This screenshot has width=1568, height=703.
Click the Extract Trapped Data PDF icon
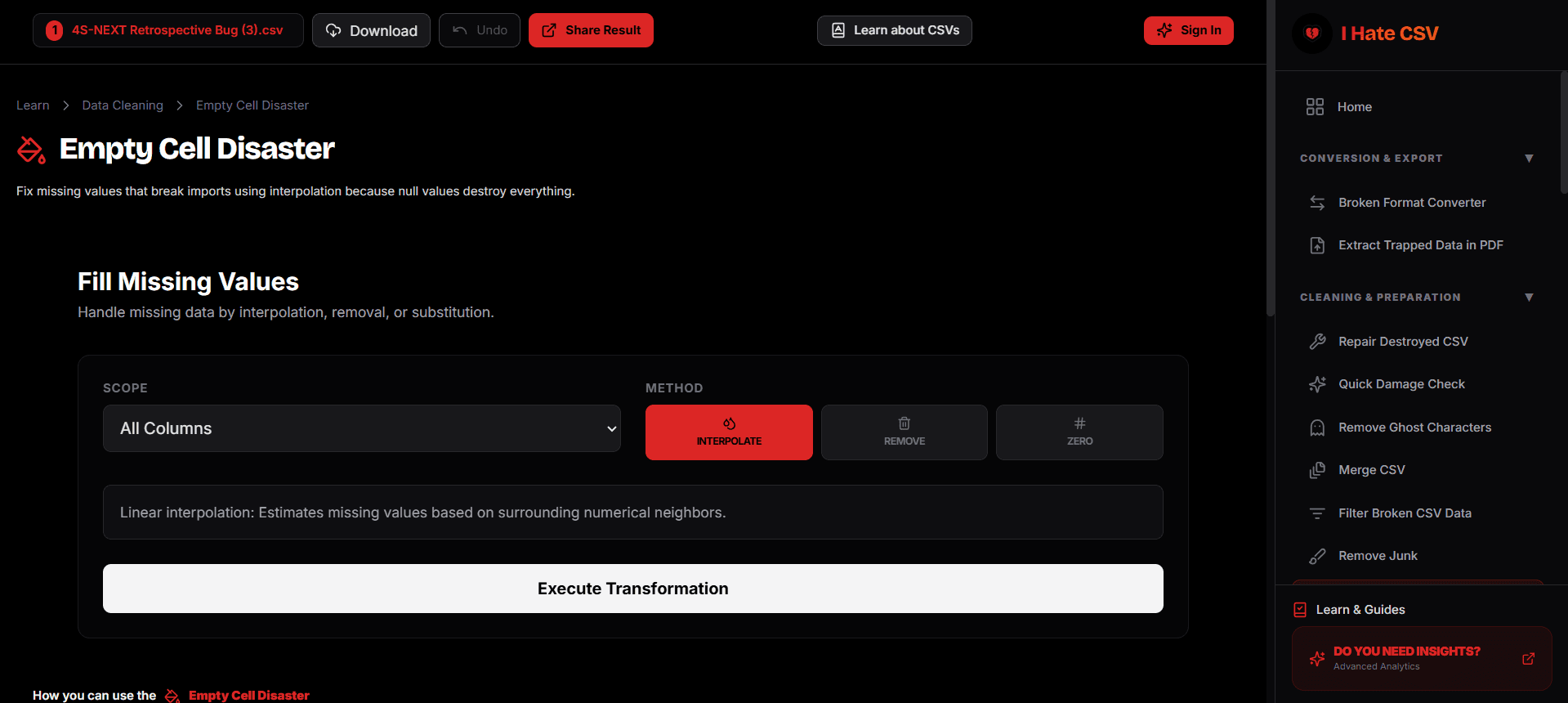(1317, 245)
